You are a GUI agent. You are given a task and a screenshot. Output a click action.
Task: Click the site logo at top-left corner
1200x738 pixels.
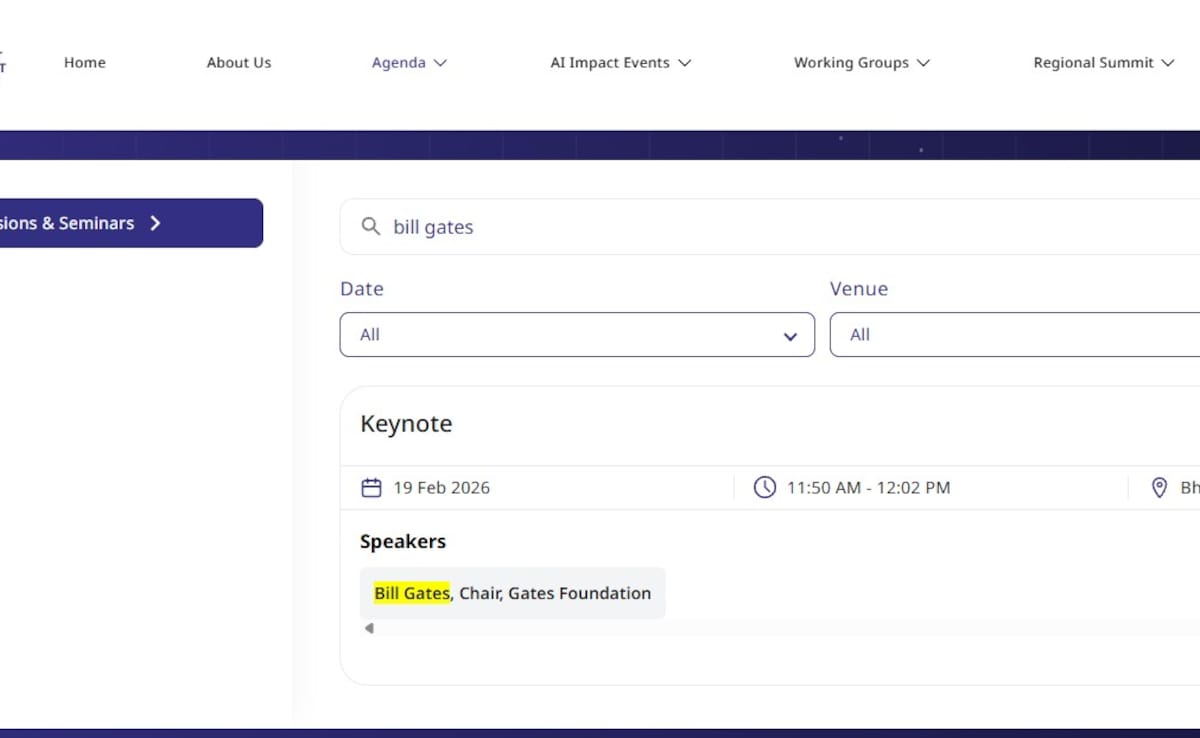pyautogui.click(x=3, y=62)
